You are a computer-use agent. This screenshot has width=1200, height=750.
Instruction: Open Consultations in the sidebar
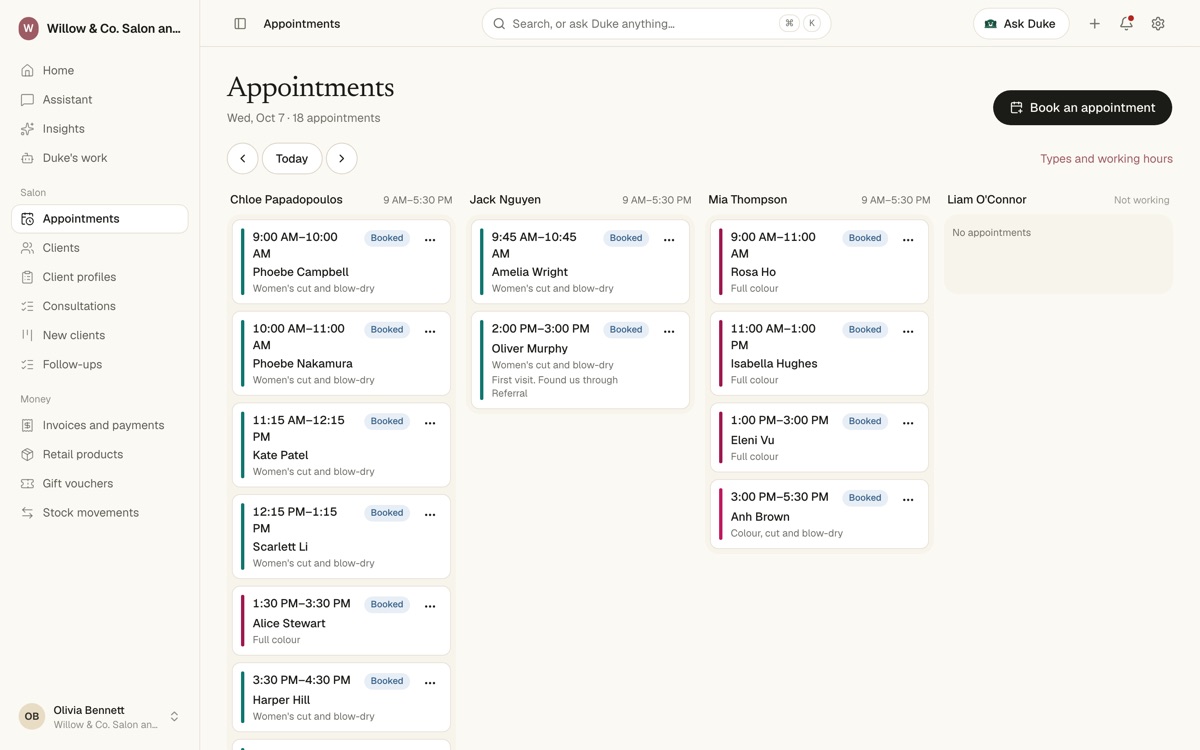[x=100, y=306]
